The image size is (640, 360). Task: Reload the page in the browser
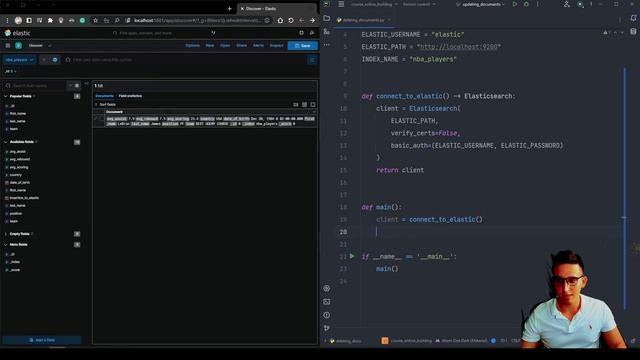coord(291,20)
